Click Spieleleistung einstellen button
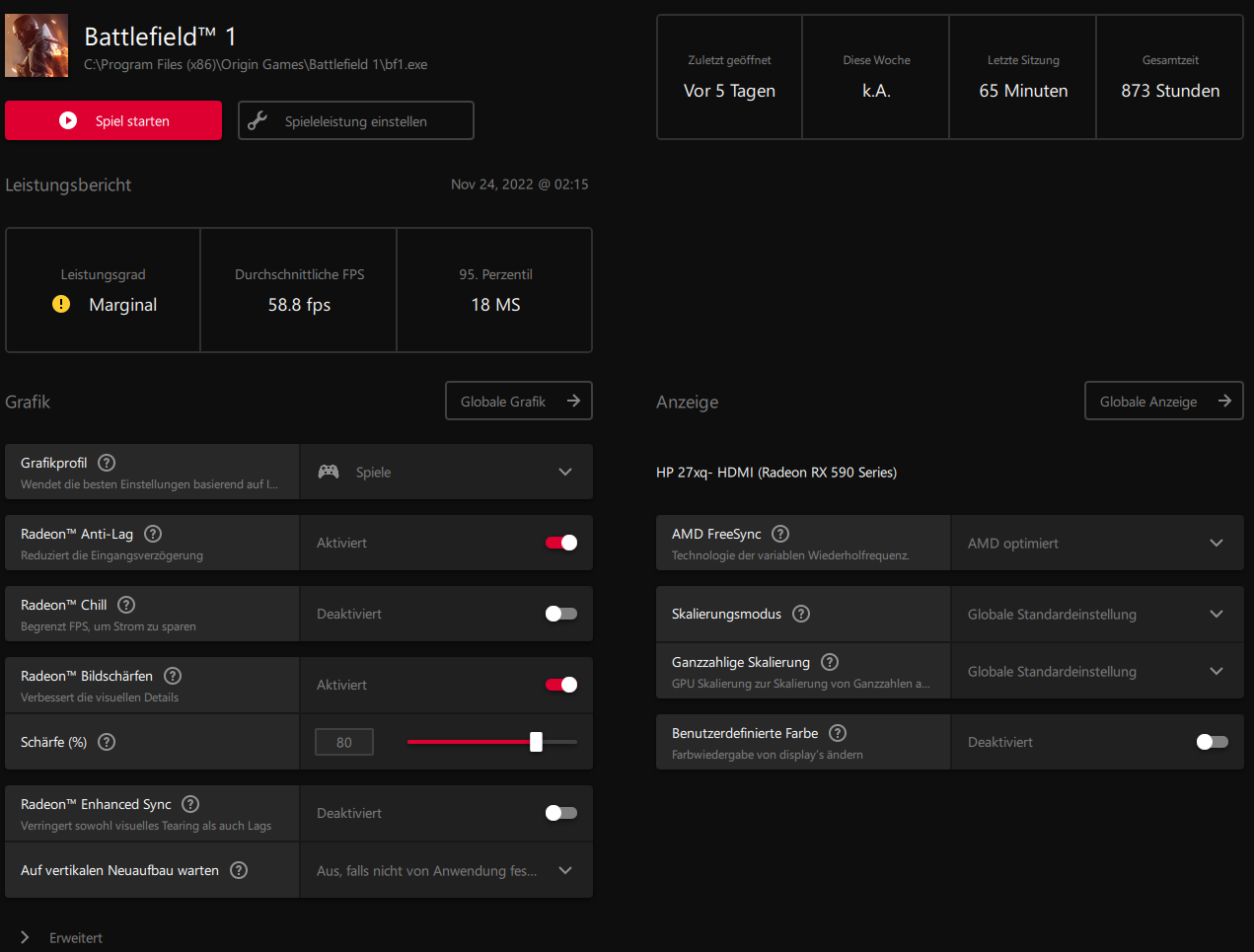The width and height of the screenshot is (1254, 952). point(356,120)
